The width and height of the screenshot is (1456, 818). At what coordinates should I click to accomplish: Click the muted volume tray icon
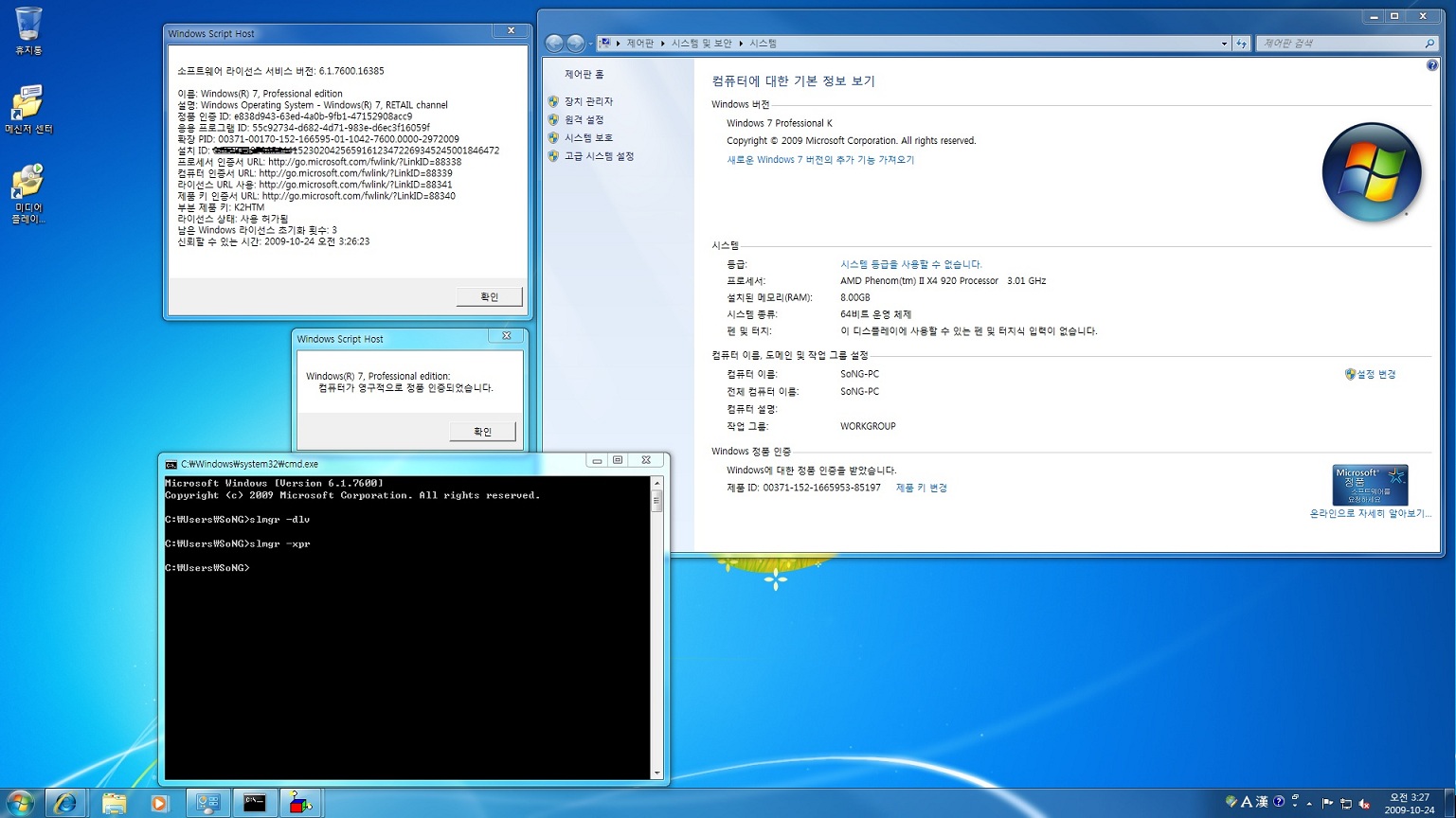pos(1364,803)
